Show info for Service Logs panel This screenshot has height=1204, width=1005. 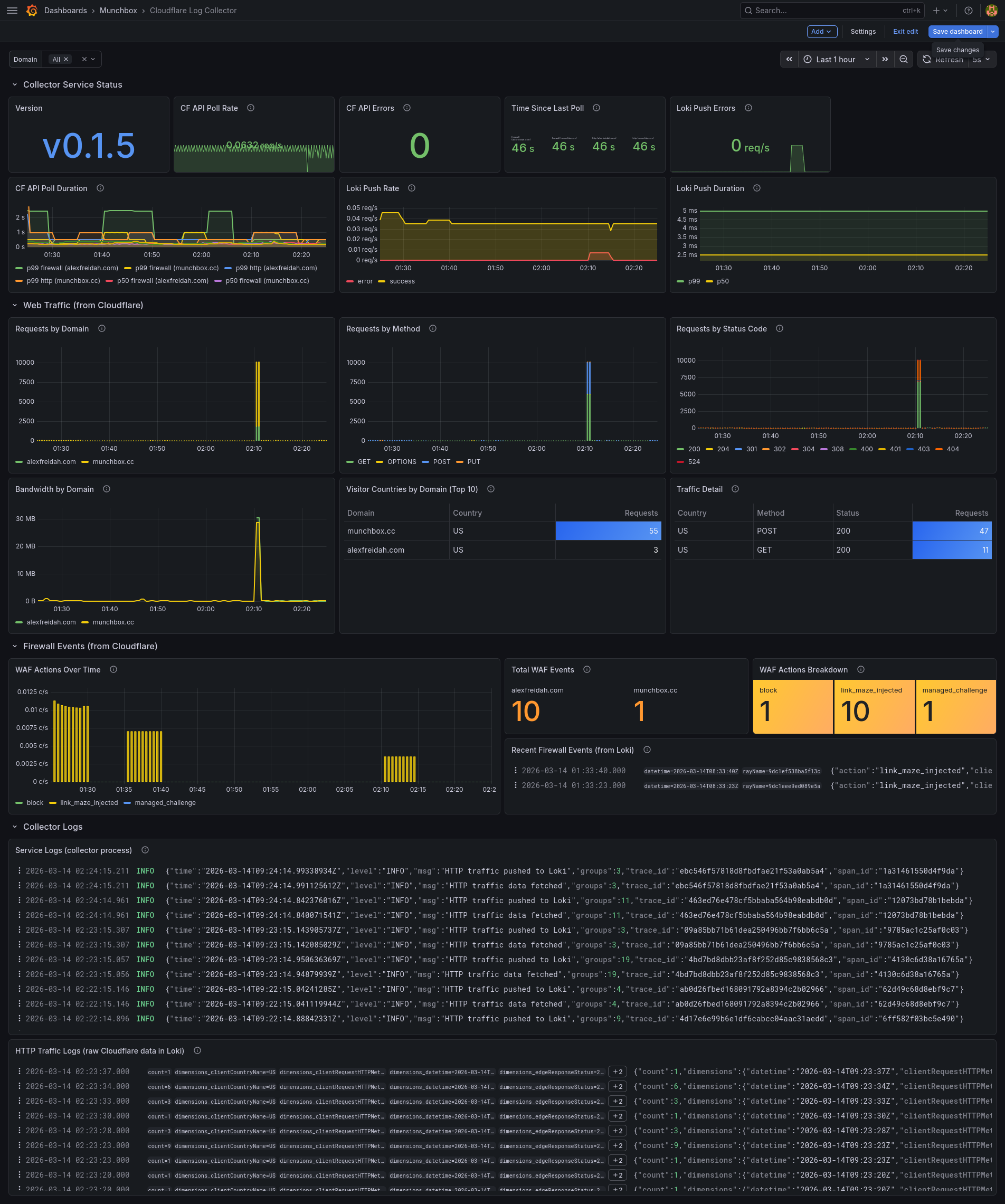click(145, 850)
